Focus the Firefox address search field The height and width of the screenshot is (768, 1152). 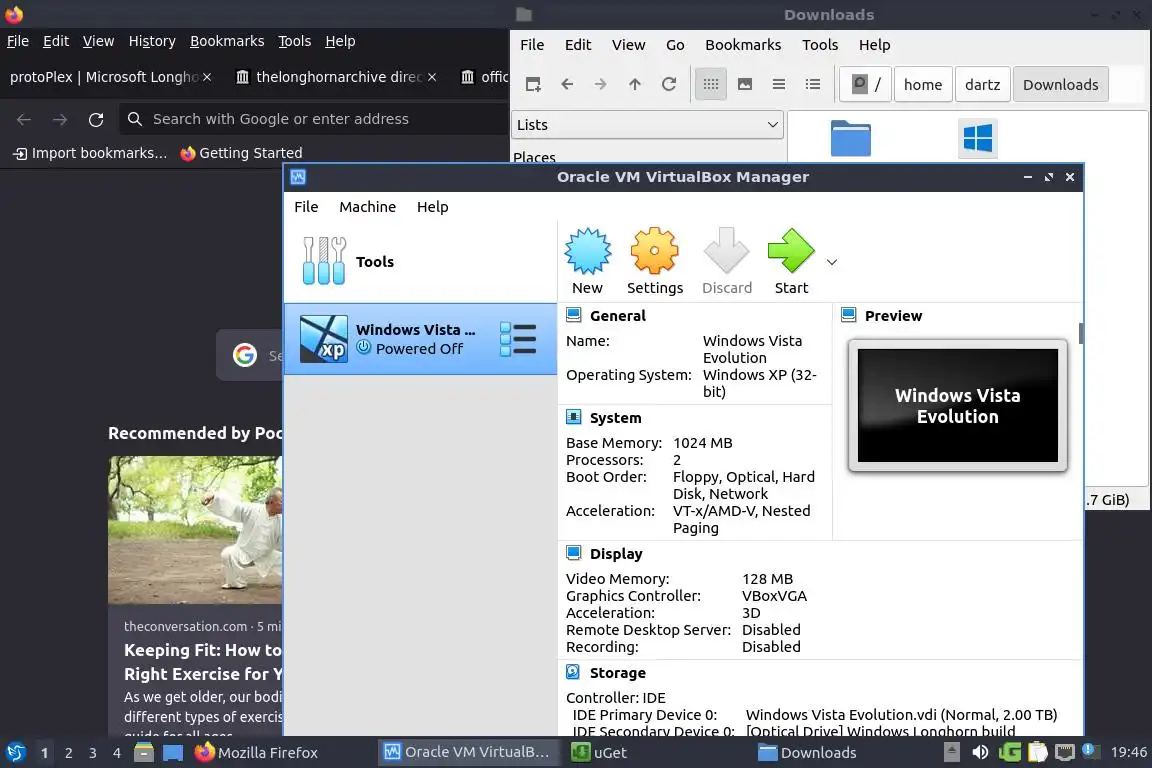314,119
